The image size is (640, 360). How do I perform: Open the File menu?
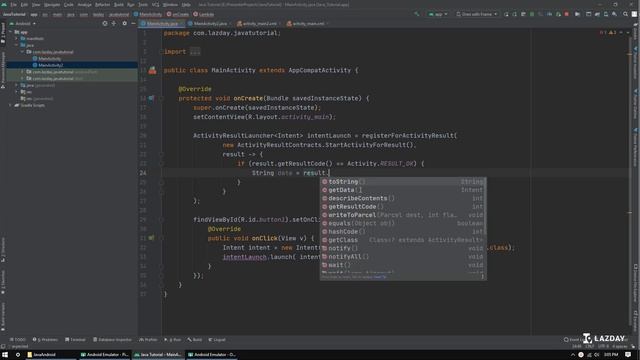pos(13,4)
